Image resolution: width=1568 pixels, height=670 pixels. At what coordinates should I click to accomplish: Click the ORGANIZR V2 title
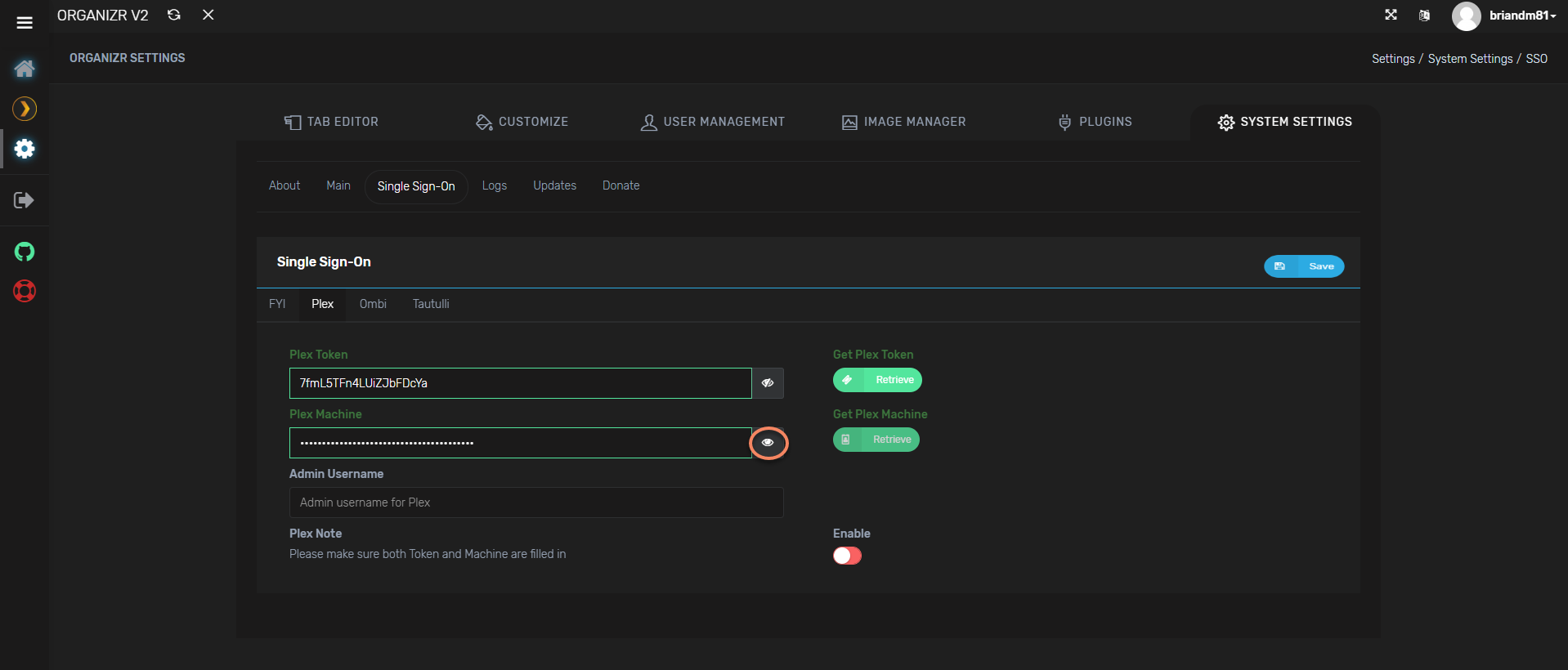coord(103,16)
